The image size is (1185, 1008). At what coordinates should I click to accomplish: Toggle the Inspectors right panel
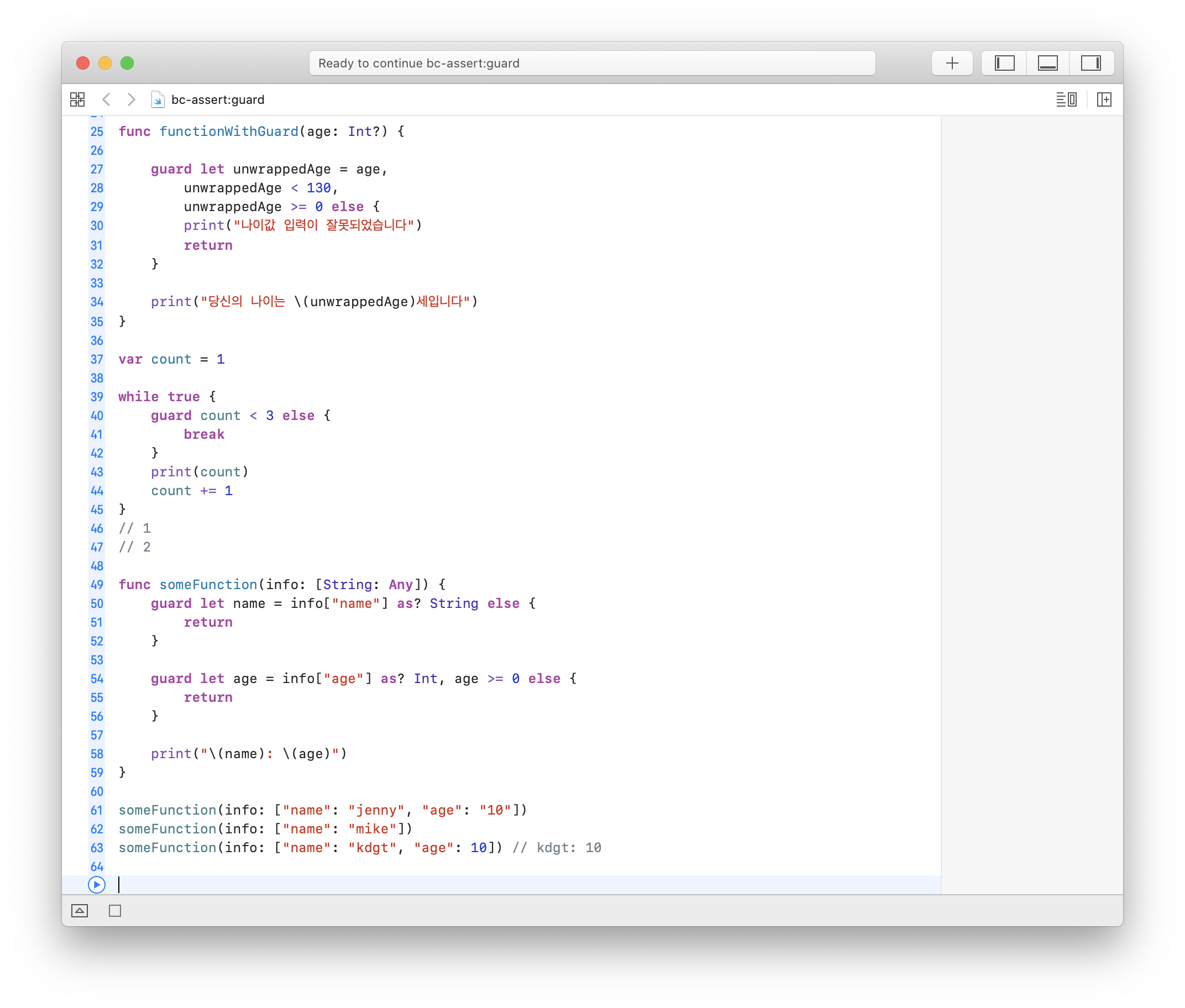tap(1090, 63)
